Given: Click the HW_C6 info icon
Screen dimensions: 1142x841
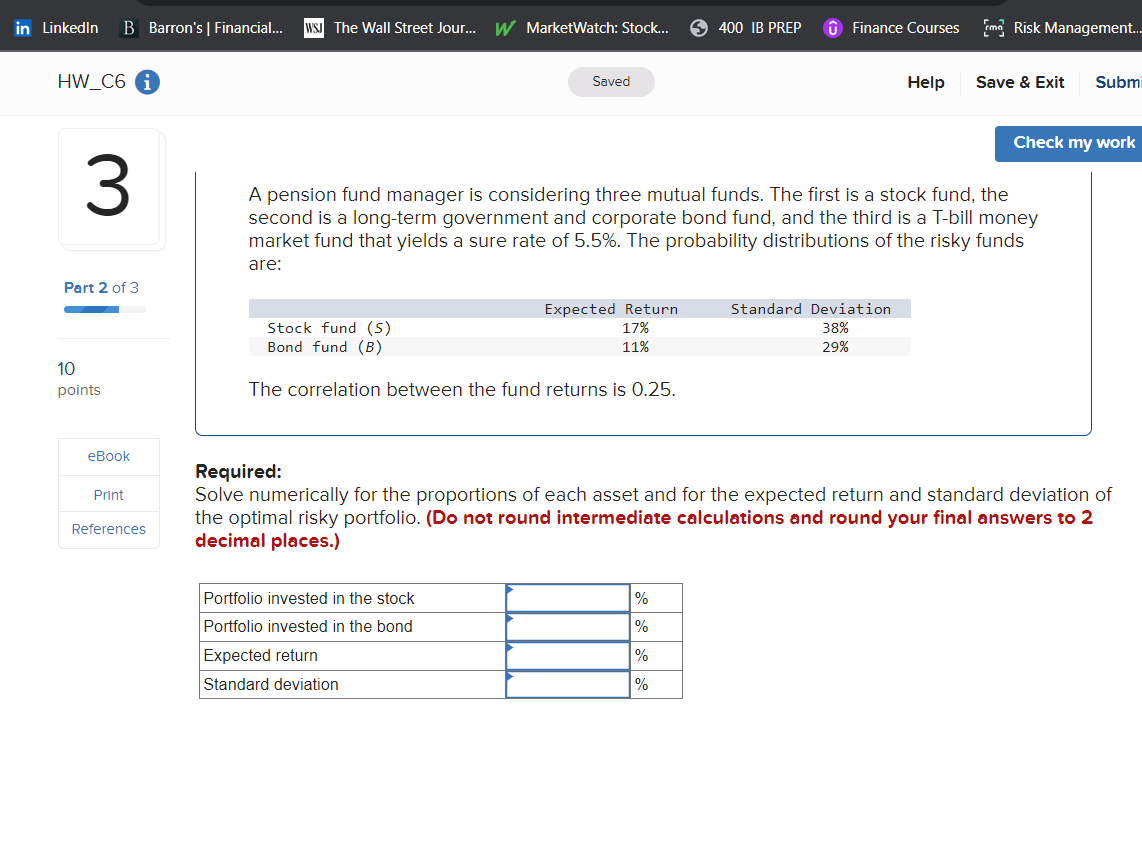Looking at the screenshot, I should (x=146, y=83).
